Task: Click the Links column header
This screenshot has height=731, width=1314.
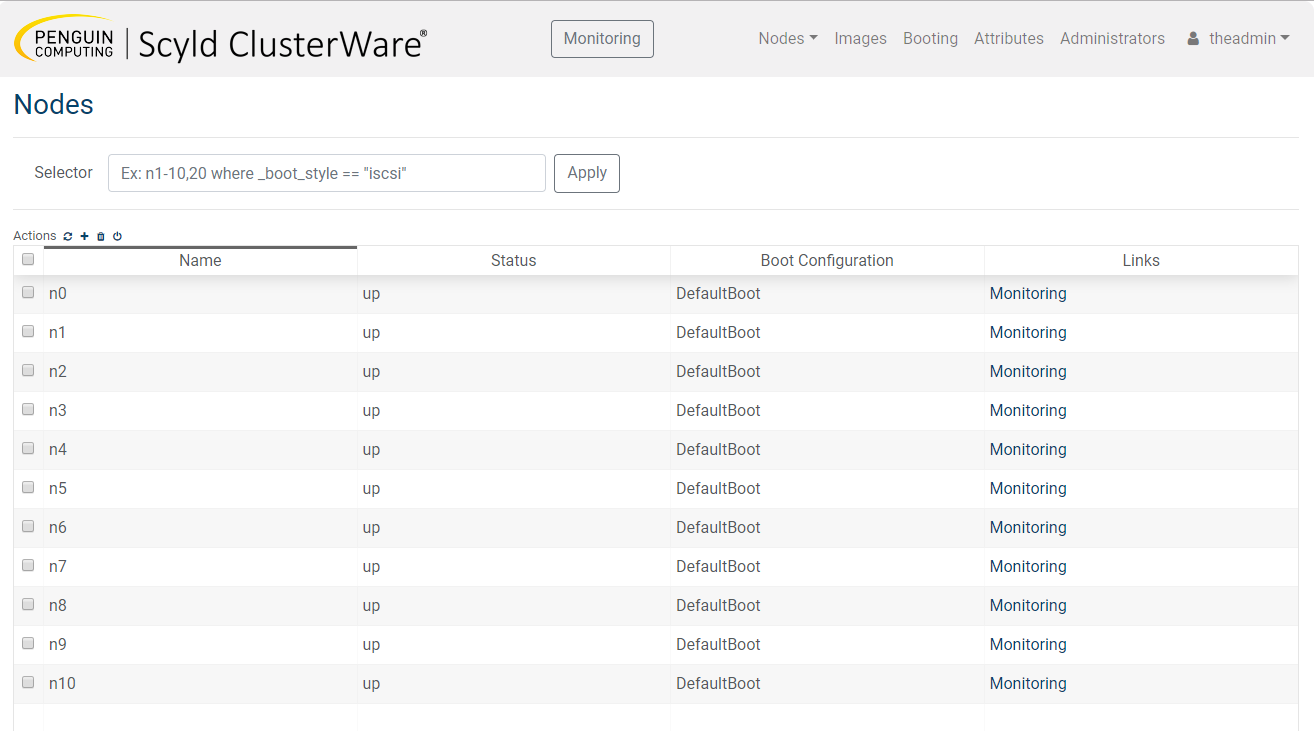Action: pos(1141,261)
